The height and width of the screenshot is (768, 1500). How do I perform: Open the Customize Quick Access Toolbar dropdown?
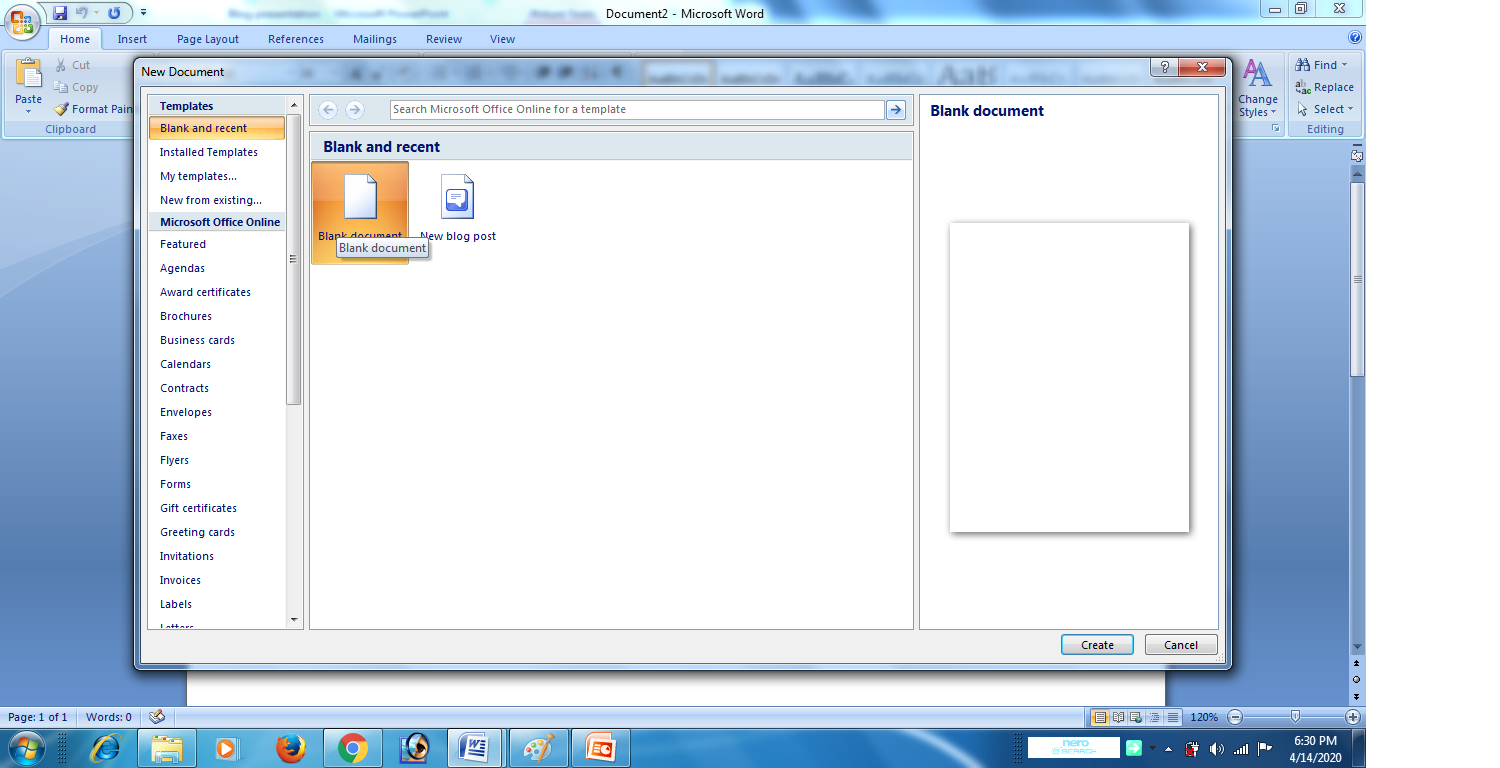click(x=143, y=13)
